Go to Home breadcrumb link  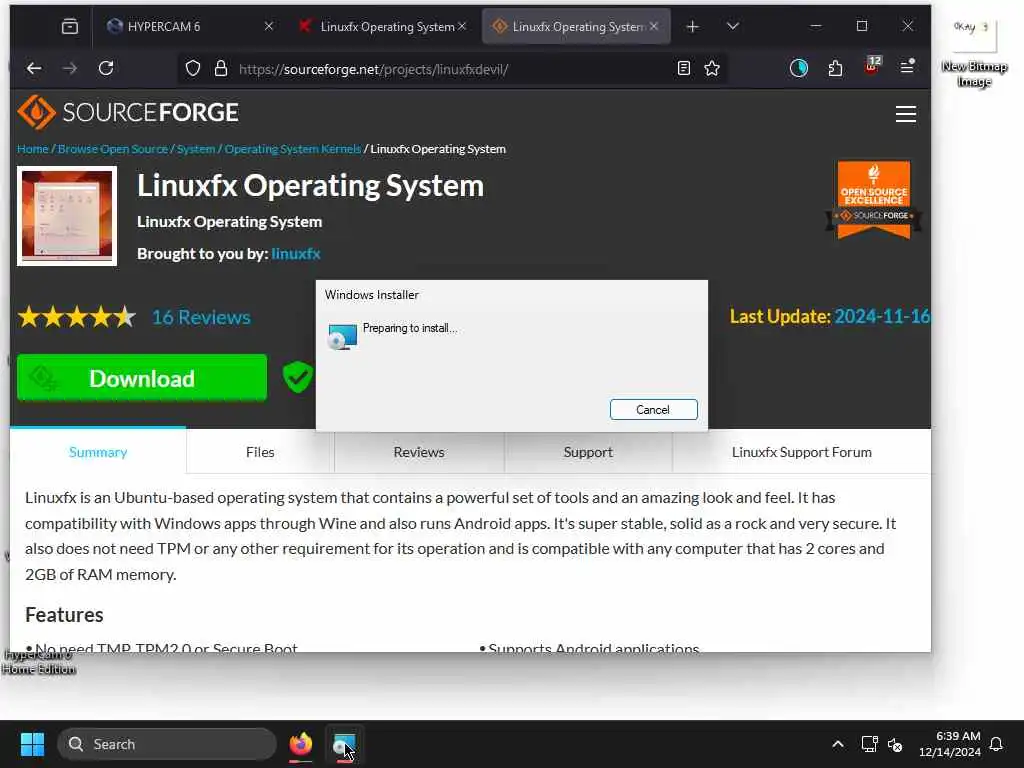click(33, 149)
